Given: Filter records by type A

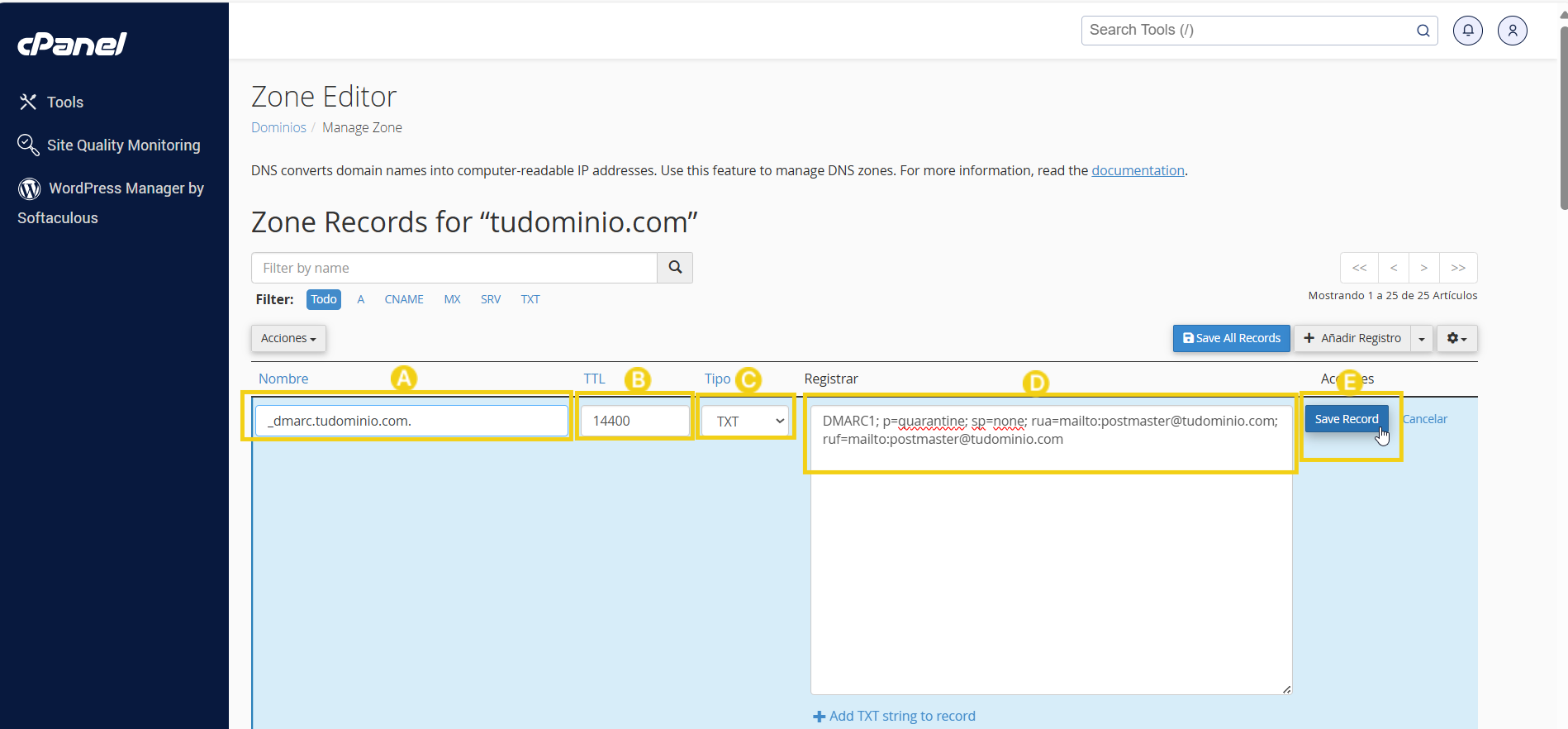Looking at the screenshot, I should point(361,299).
